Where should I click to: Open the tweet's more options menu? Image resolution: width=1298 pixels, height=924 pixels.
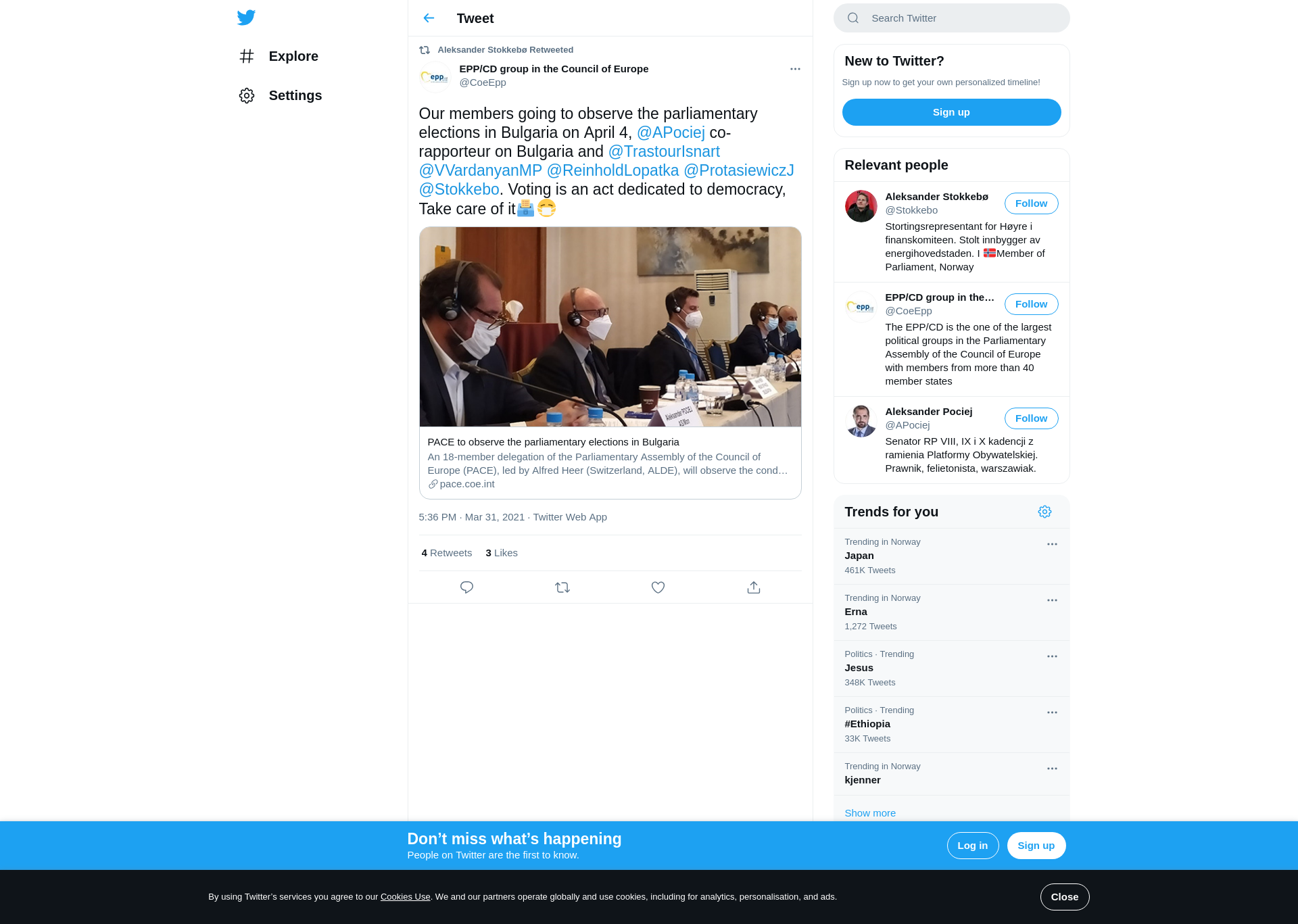[795, 69]
